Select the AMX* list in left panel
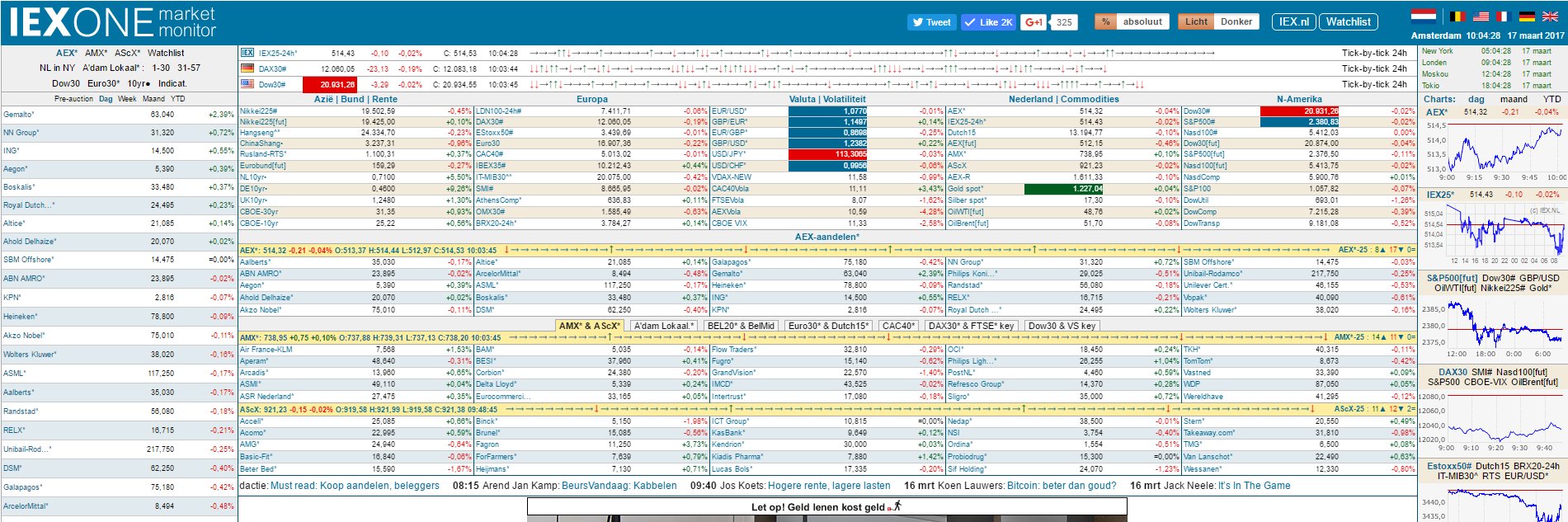Image resolution: width=1568 pixels, height=522 pixels. [x=96, y=53]
